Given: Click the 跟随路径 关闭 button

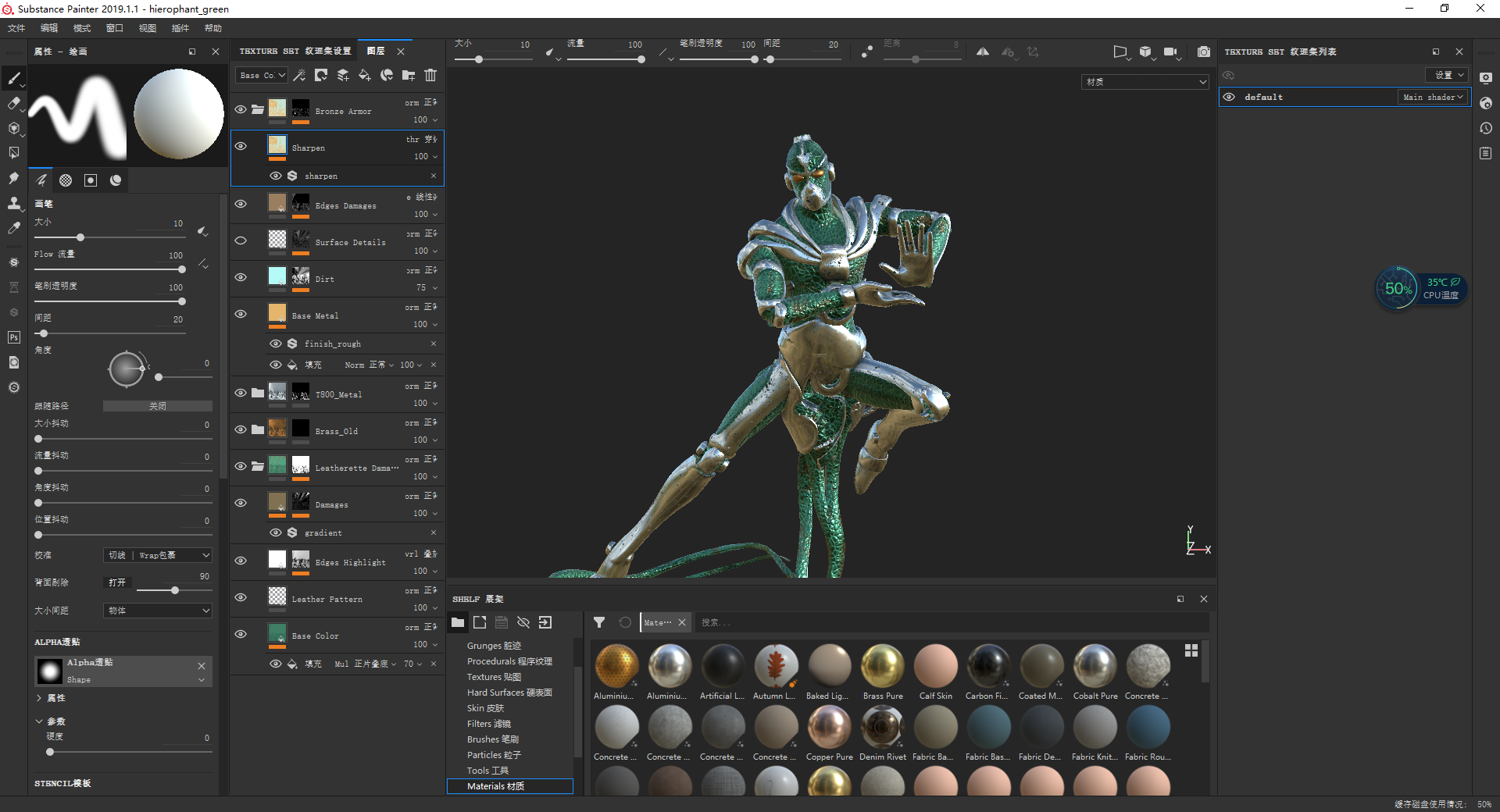Looking at the screenshot, I should 158,406.
